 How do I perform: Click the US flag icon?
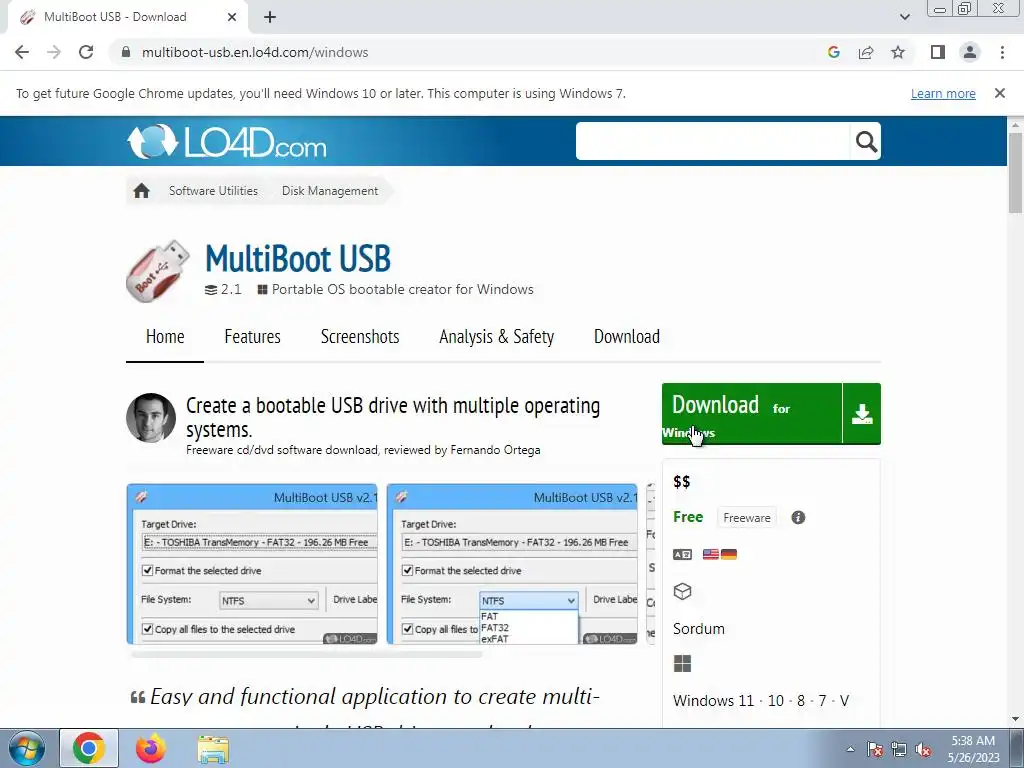711,554
